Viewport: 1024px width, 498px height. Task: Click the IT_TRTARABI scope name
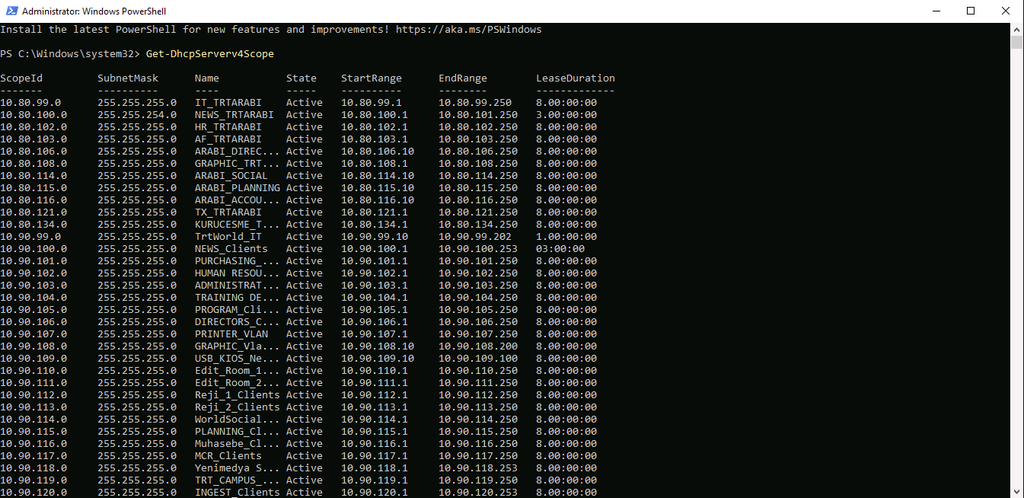pos(228,102)
